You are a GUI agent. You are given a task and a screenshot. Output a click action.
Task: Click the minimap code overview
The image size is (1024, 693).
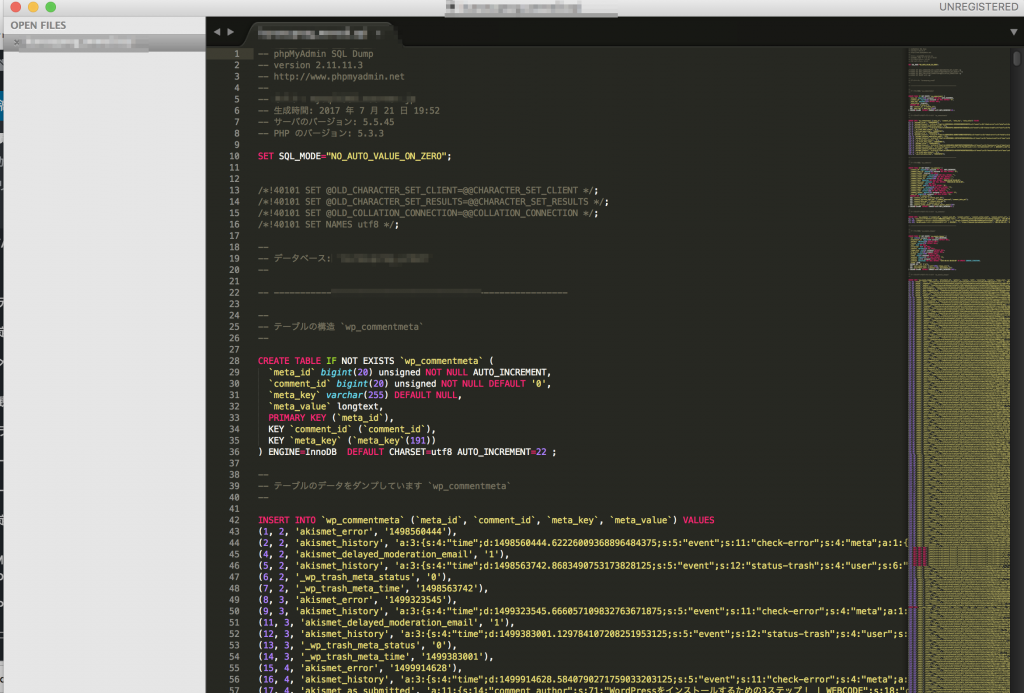pos(958,369)
